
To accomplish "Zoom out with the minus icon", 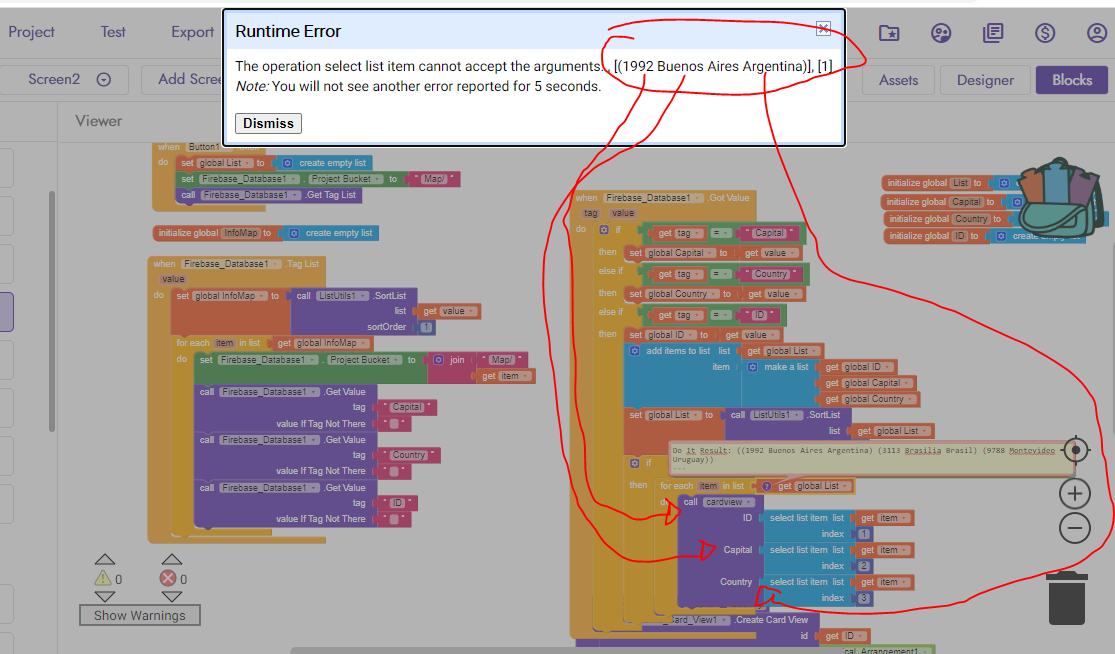I will point(1075,527).
